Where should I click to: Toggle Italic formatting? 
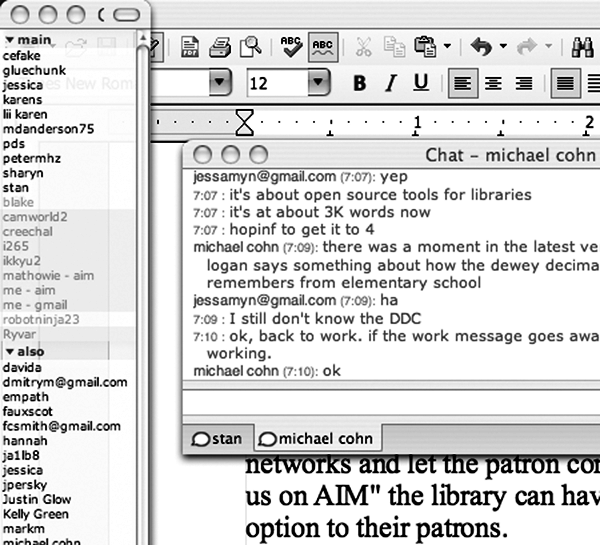[x=391, y=83]
